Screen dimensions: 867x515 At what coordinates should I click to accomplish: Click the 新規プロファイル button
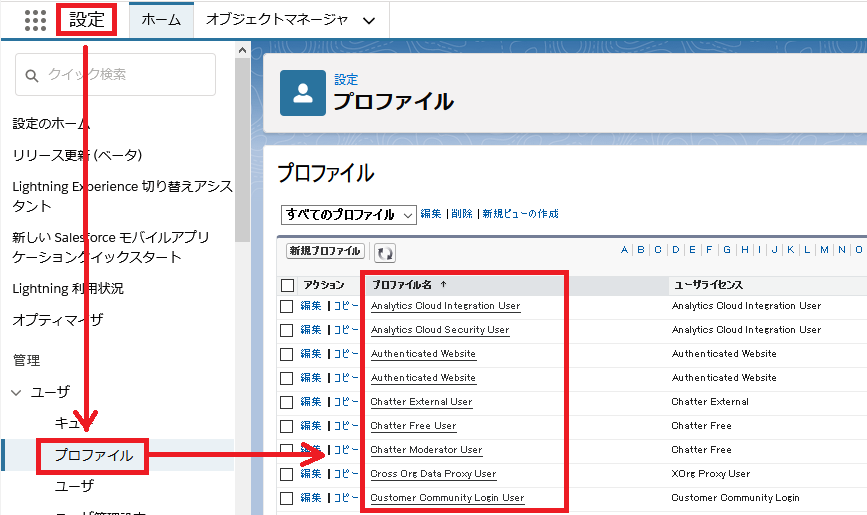point(325,251)
